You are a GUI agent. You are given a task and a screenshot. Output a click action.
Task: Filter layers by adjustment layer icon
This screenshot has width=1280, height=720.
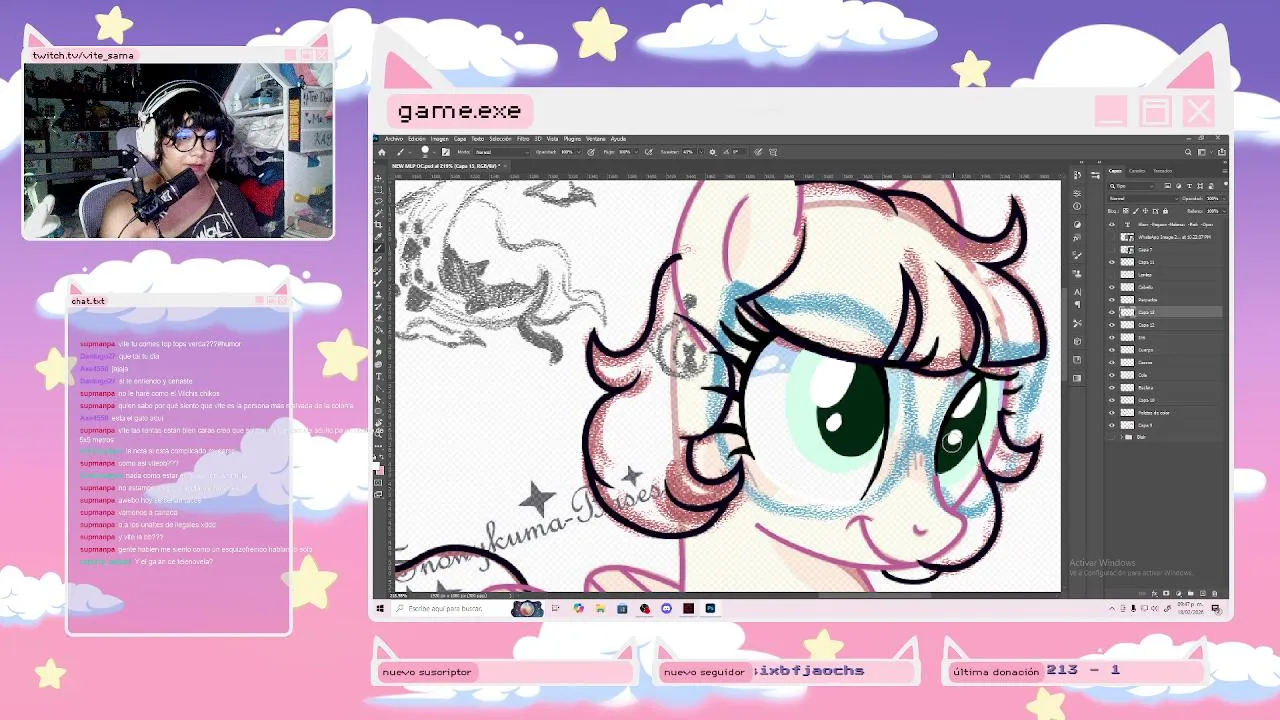[1178, 186]
